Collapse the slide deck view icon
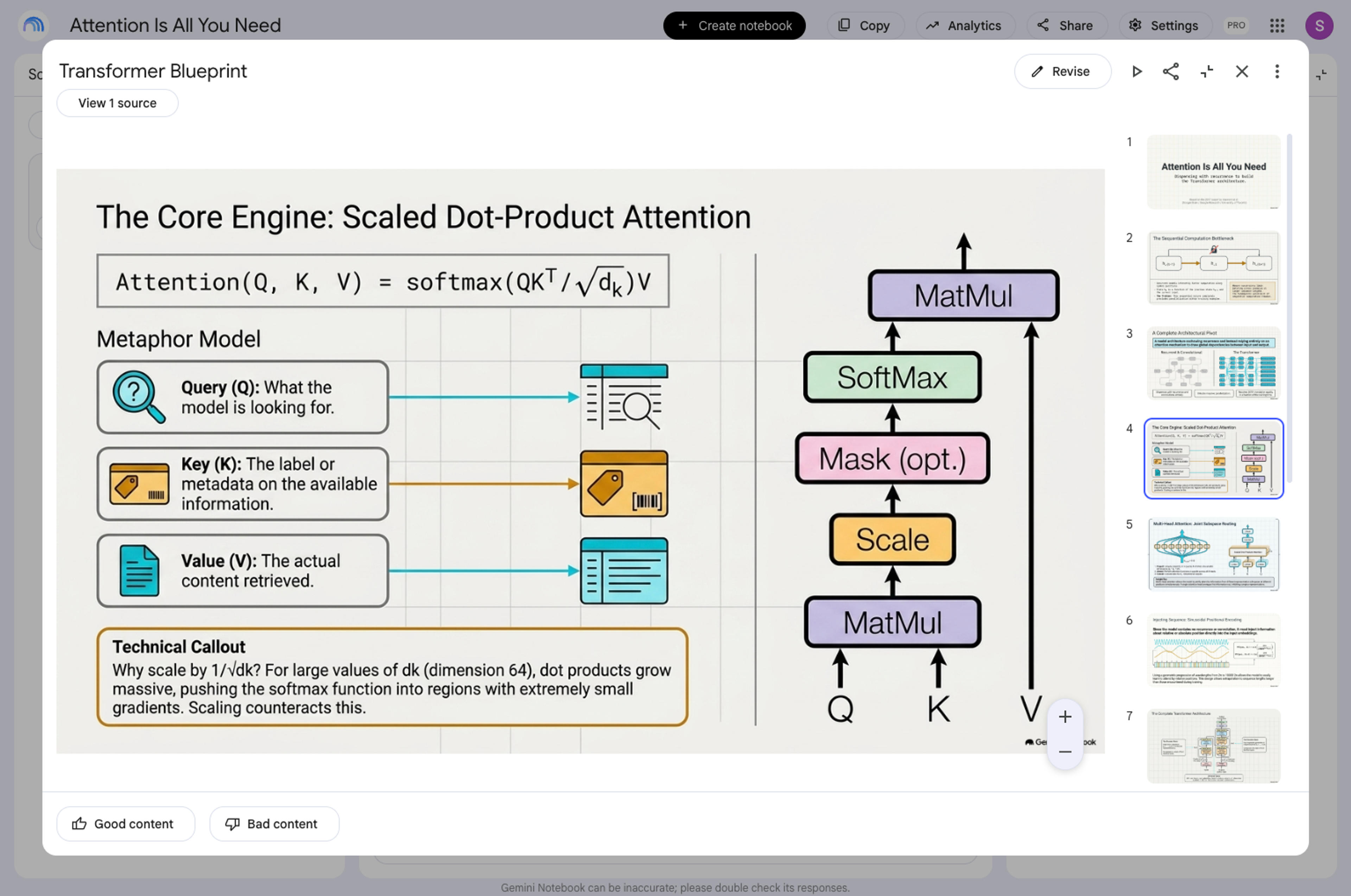This screenshot has height=896, width=1351. pos(1206,71)
